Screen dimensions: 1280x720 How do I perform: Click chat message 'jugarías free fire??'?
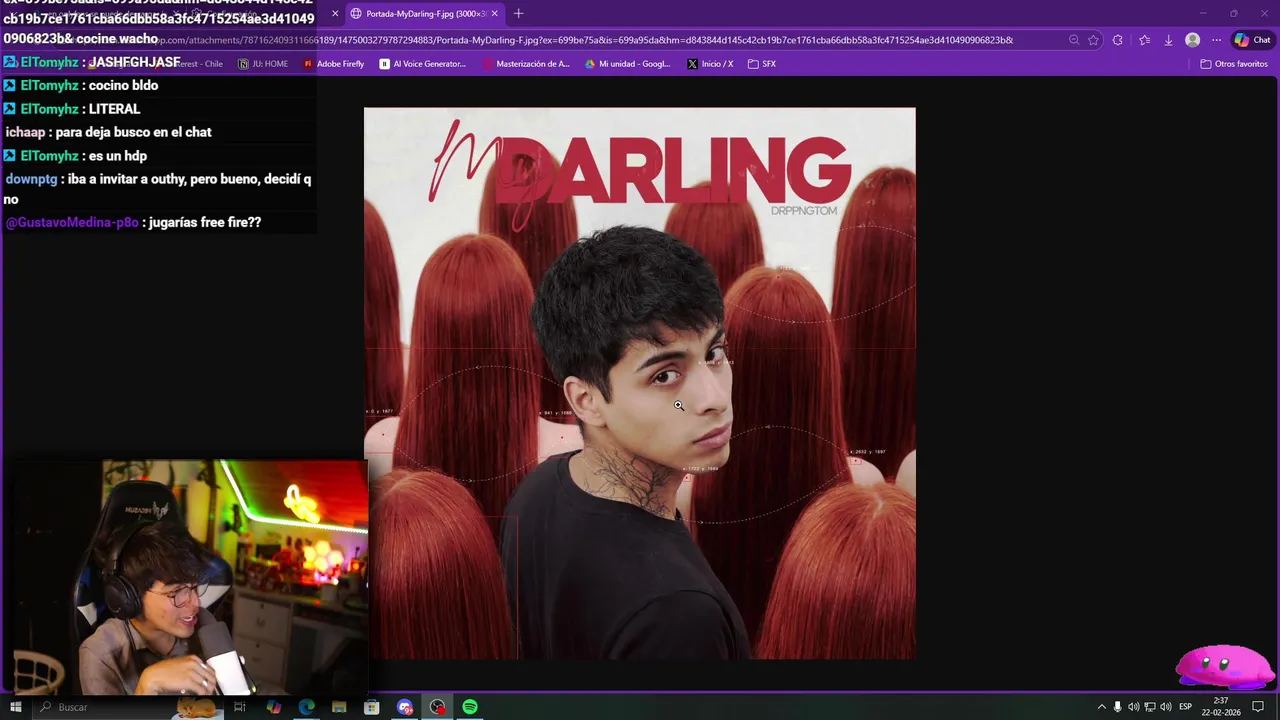coord(206,222)
